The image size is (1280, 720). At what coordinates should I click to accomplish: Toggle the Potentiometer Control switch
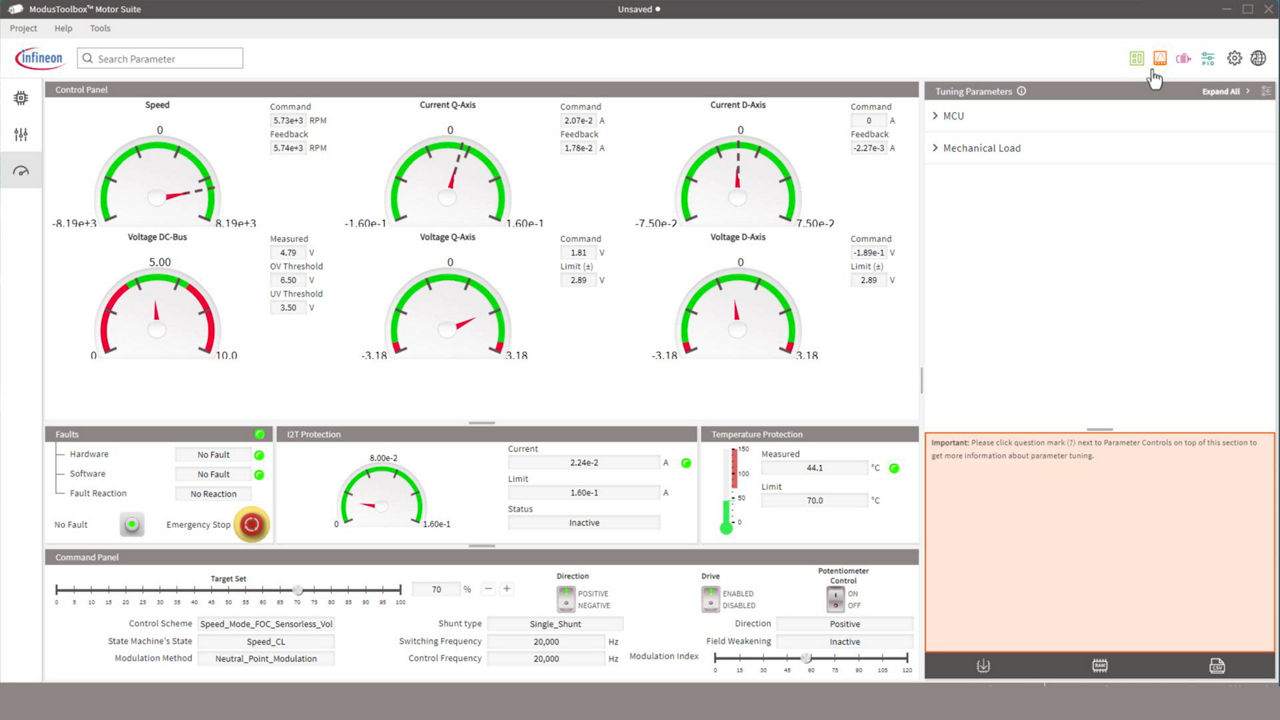pos(835,599)
